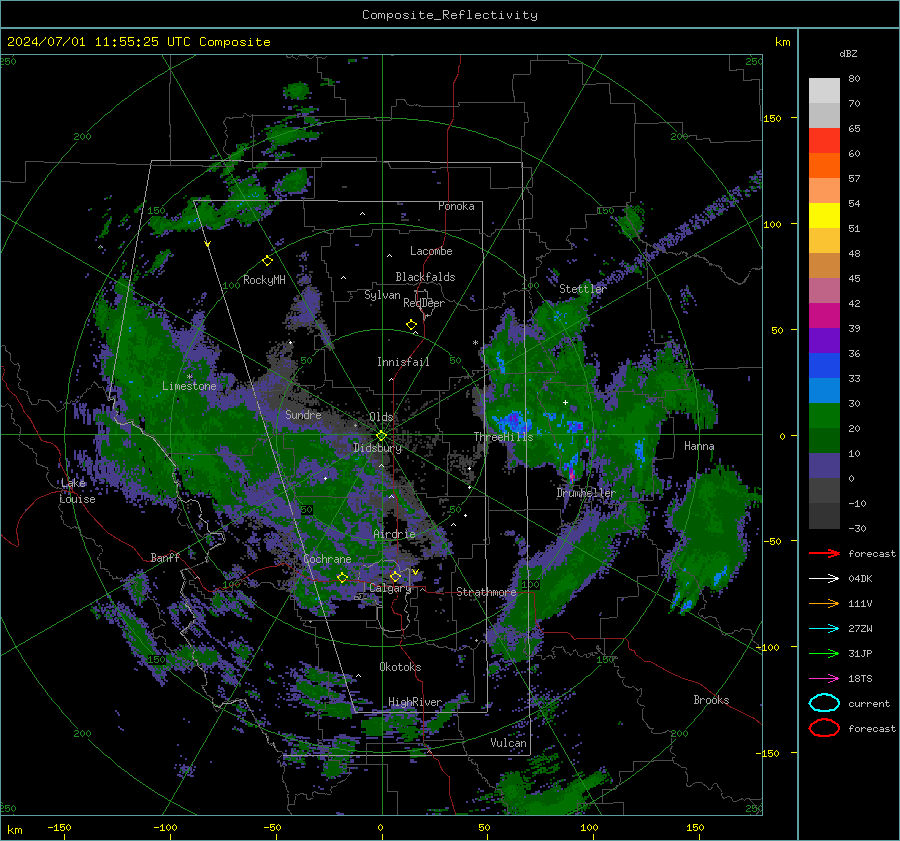The height and width of the screenshot is (841, 900).
Task: Click the -150 bottom axis tick label
Action: [x=59, y=827]
